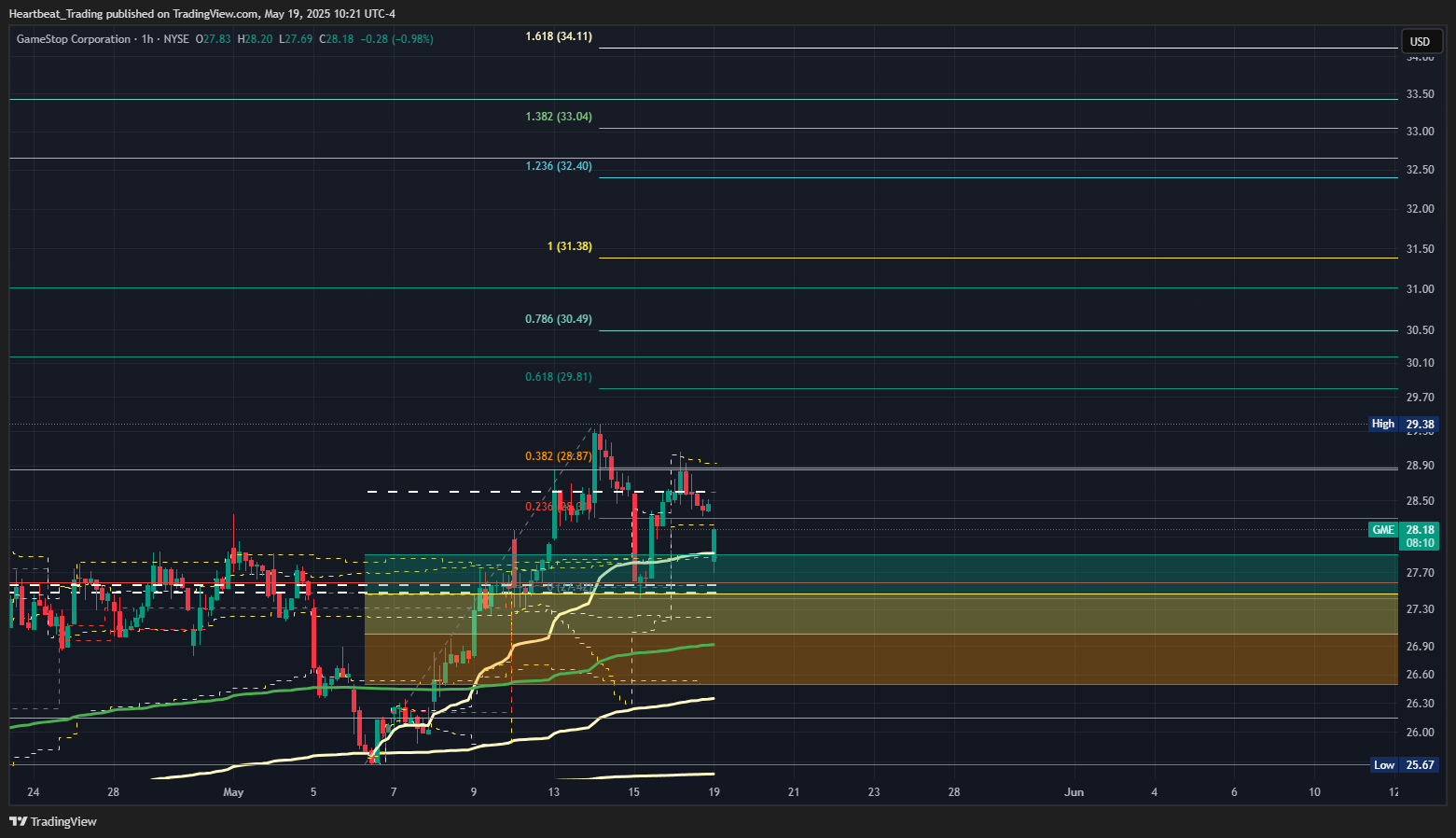Select the 1 (31.38) Fibonacci label

(x=570, y=246)
